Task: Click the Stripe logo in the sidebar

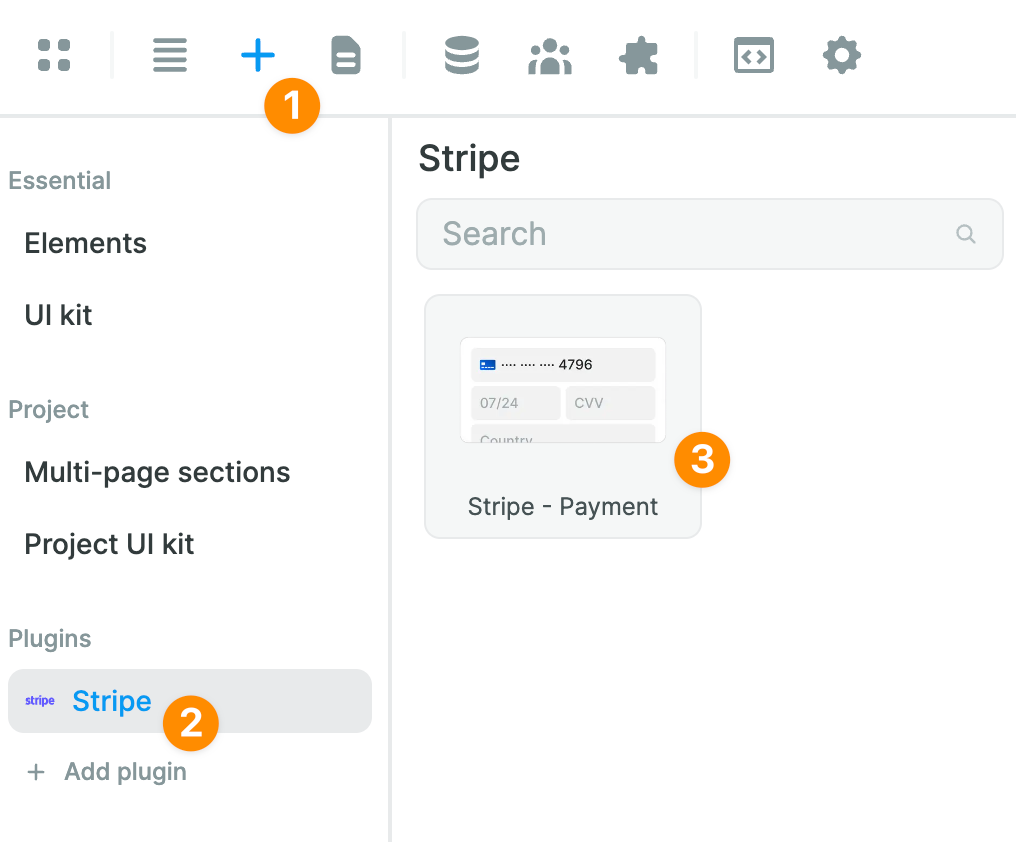Action: [x=40, y=701]
